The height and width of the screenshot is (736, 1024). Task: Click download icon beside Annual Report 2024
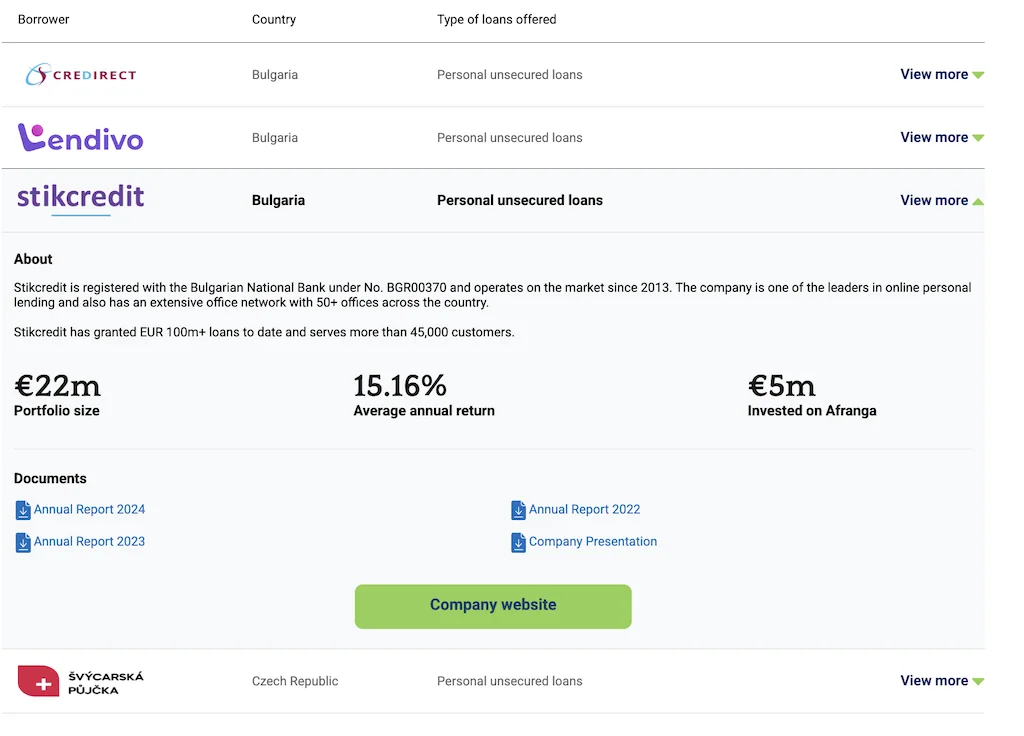pos(23,510)
